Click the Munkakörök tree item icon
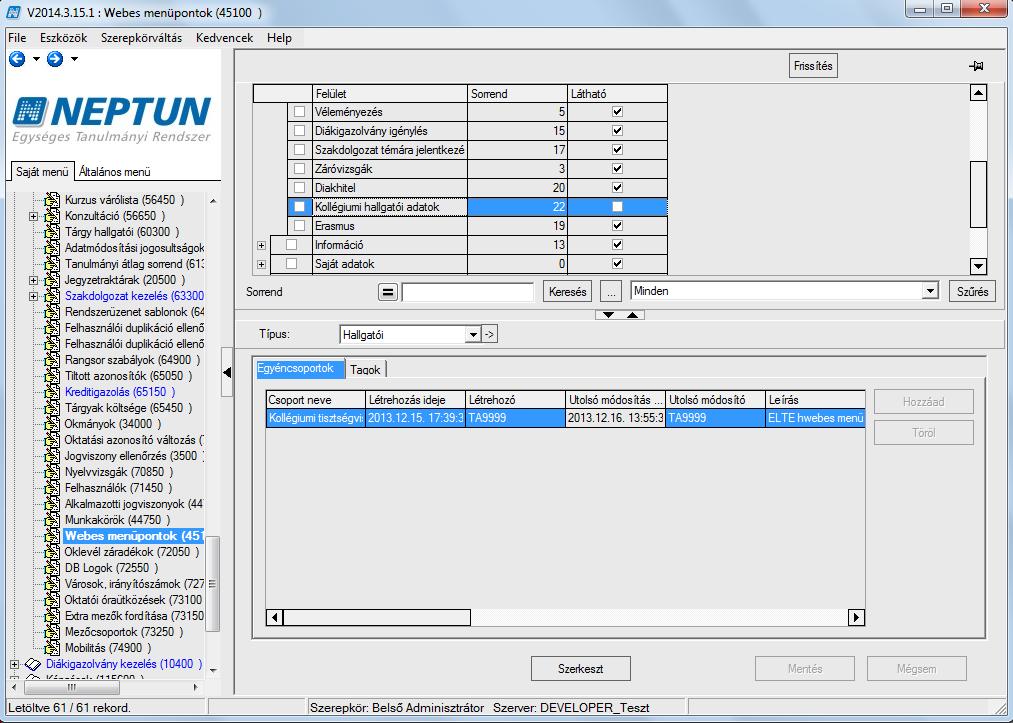 click(x=52, y=520)
